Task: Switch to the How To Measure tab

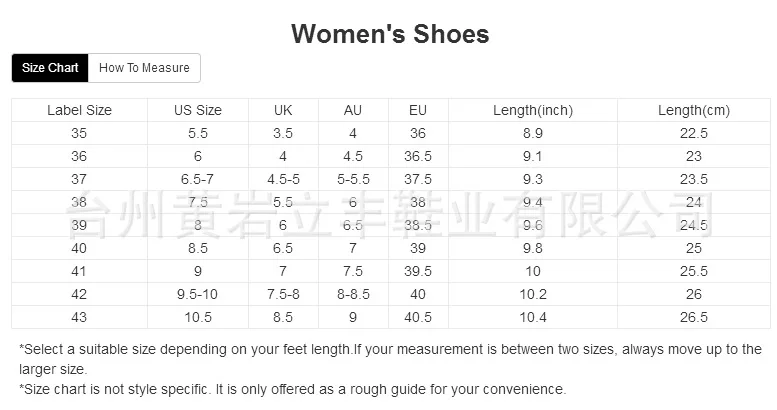Action: [x=144, y=68]
